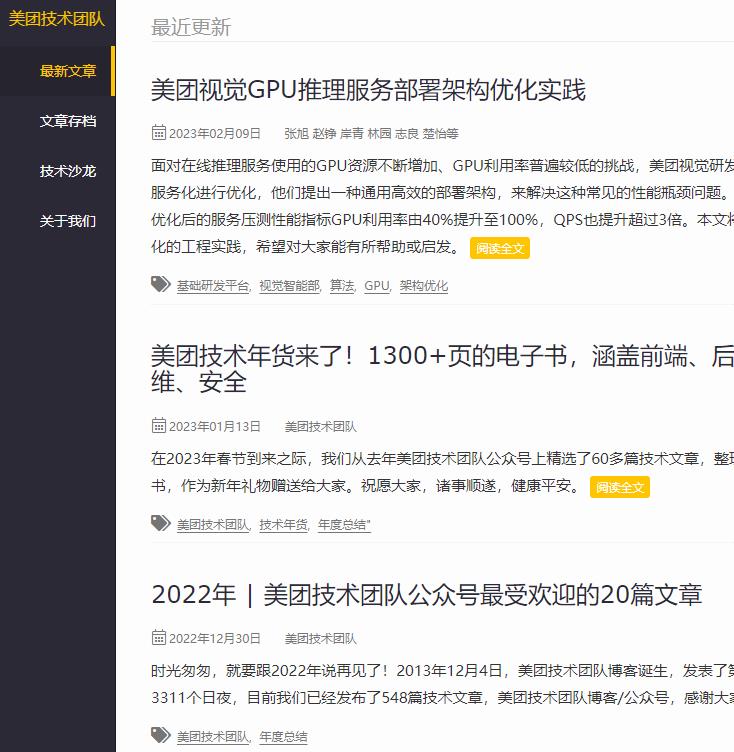Open article 美团技术年货来了
Image resolution: width=734 pixels, height=752 pixels.
[x=442, y=369]
